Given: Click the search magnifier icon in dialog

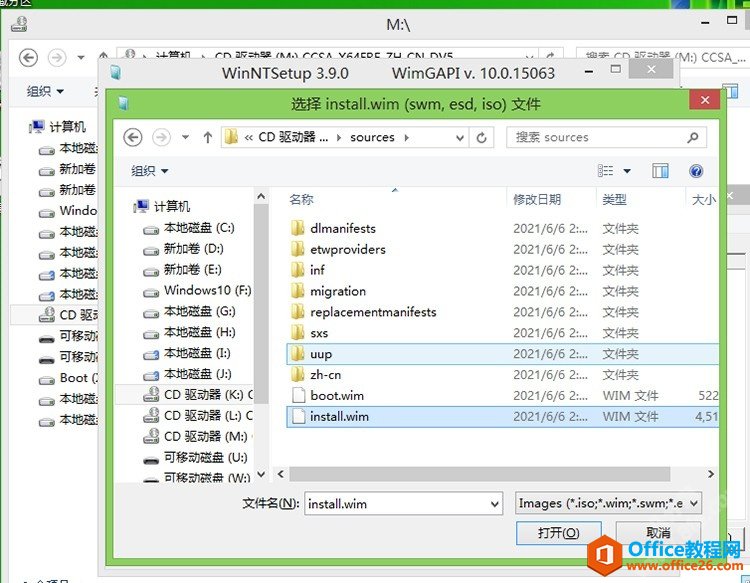Looking at the screenshot, I should click(693, 138).
